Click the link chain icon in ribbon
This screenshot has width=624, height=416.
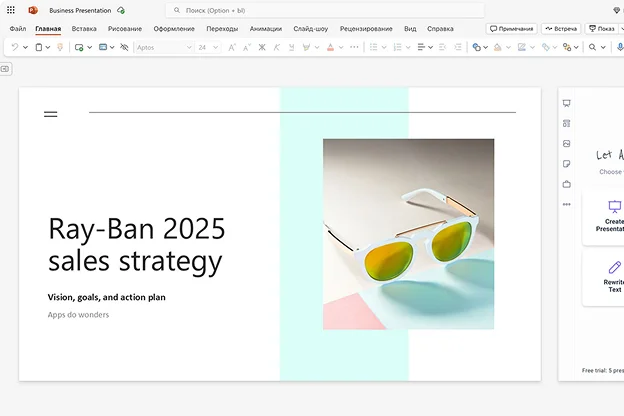coord(546,47)
